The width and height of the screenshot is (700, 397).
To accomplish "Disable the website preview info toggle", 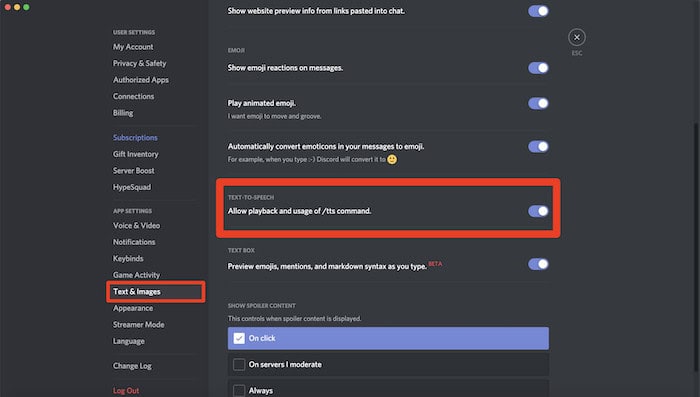I will tap(538, 11).
